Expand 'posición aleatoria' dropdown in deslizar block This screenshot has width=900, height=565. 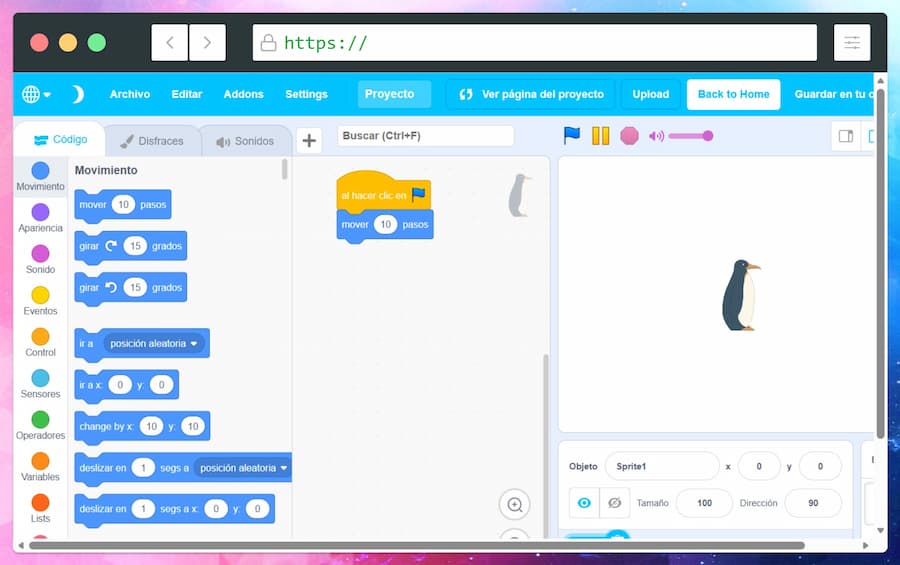pos(244,468)
